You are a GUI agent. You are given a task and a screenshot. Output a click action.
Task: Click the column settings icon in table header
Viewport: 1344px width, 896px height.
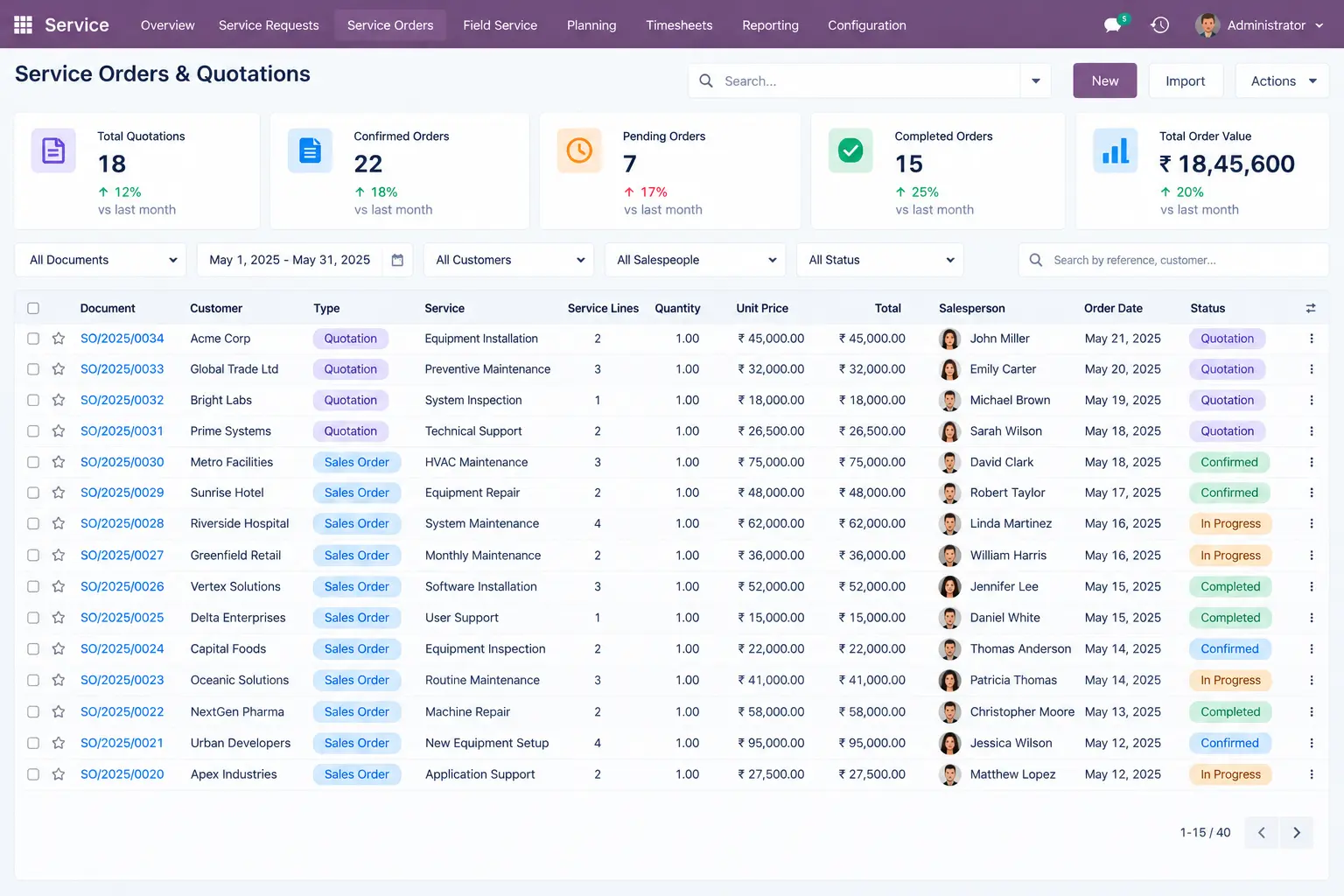1311,308
